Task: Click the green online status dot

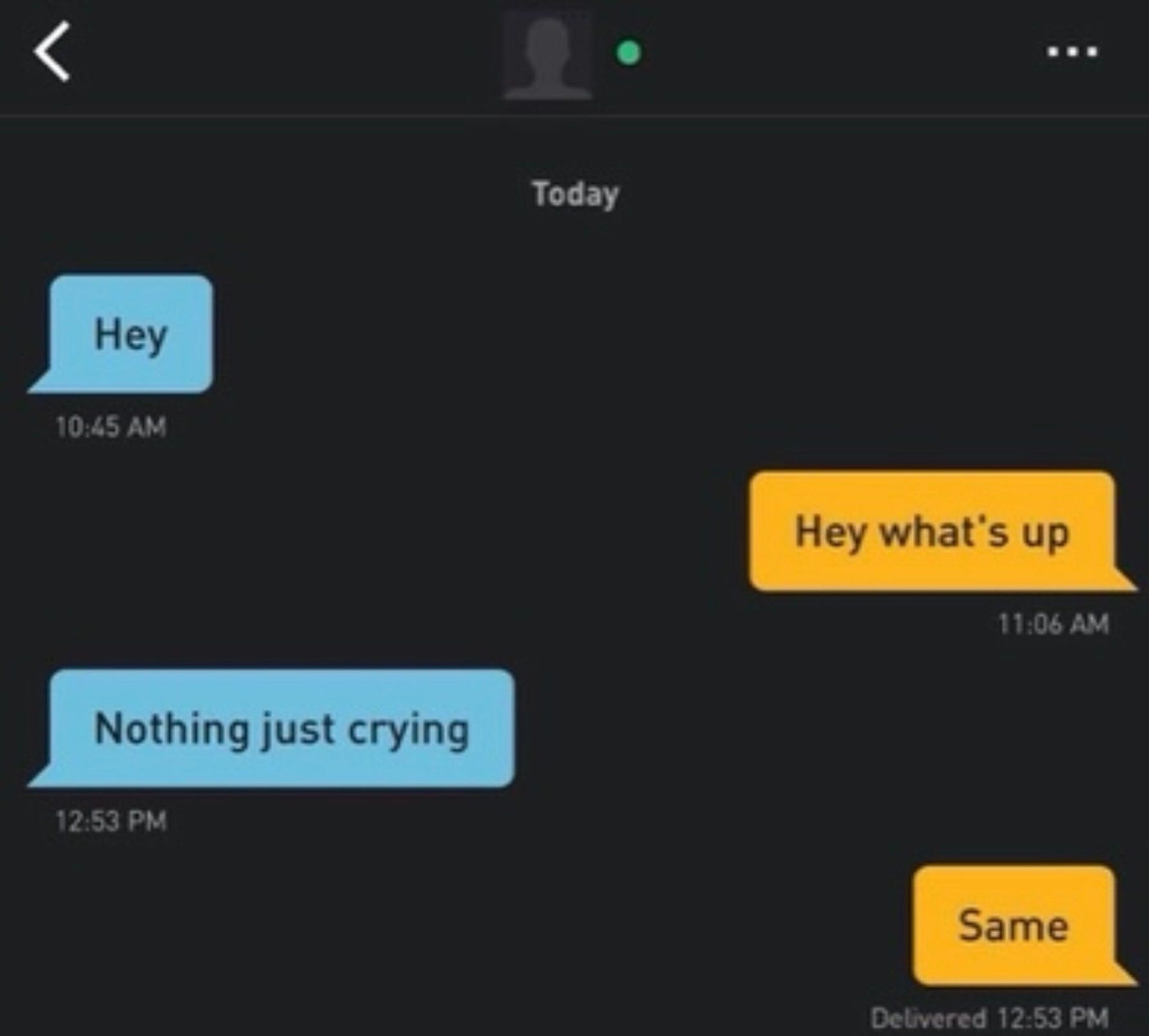Action: pyautogui.click(x=629, y=53)
